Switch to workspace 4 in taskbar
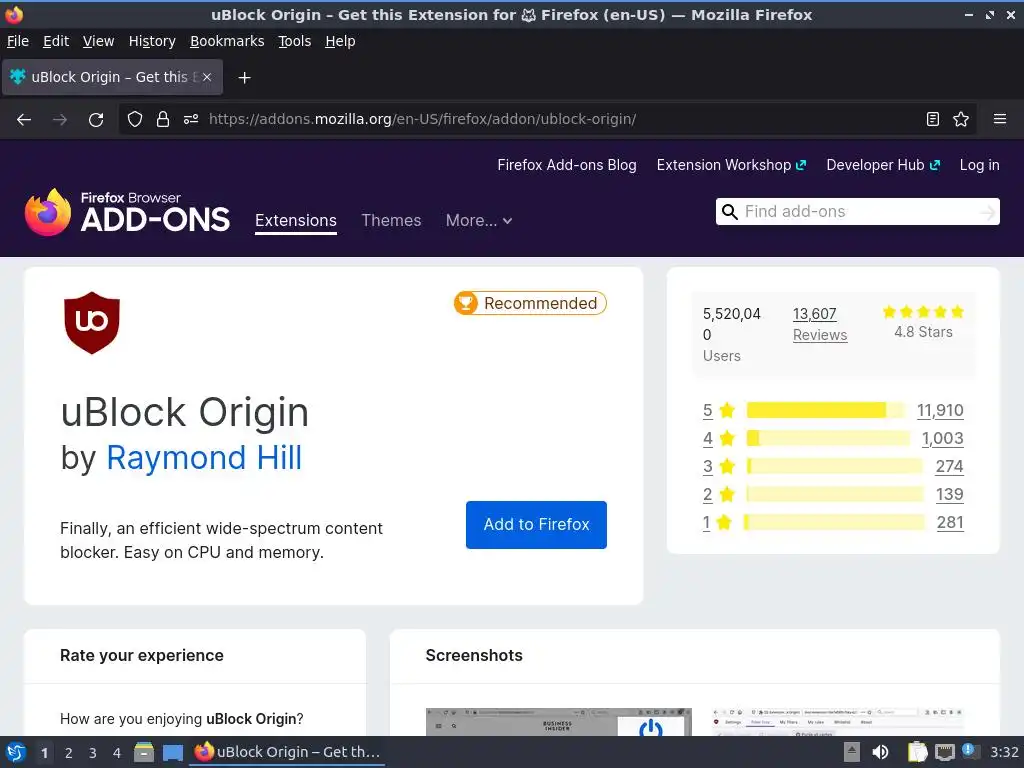Screen dimensions: 1024x768 pos(117,753)
